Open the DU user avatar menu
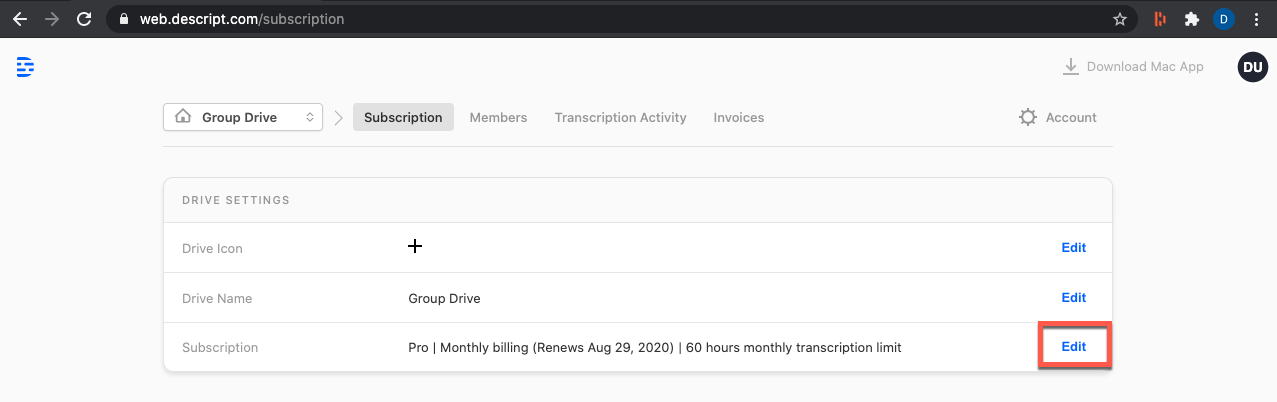 pyautogui.click(x=1252, y=67)
